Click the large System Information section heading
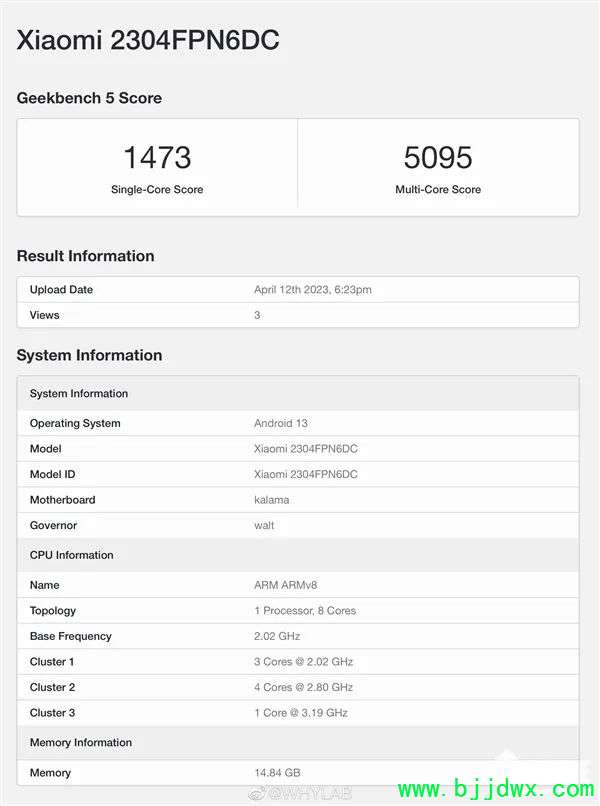600x806 pixels. pos(89,355)
